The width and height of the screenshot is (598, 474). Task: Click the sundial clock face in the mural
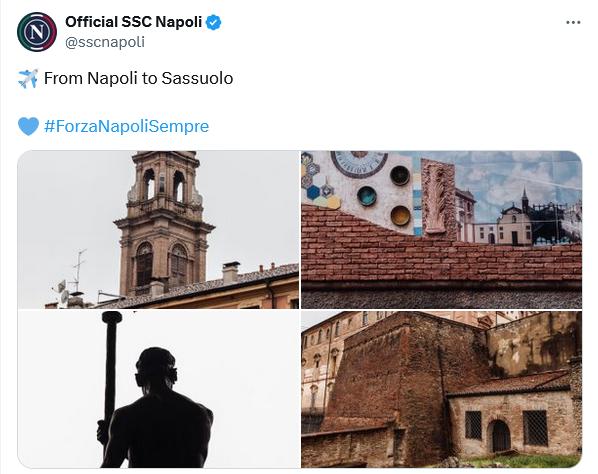(359, 163)
